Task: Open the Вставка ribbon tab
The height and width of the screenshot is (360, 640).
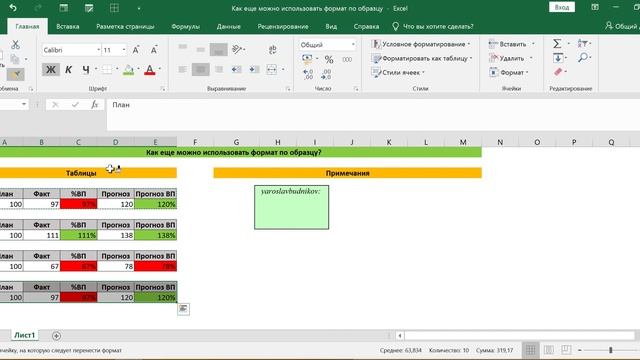Action: (x=68, y=27)
